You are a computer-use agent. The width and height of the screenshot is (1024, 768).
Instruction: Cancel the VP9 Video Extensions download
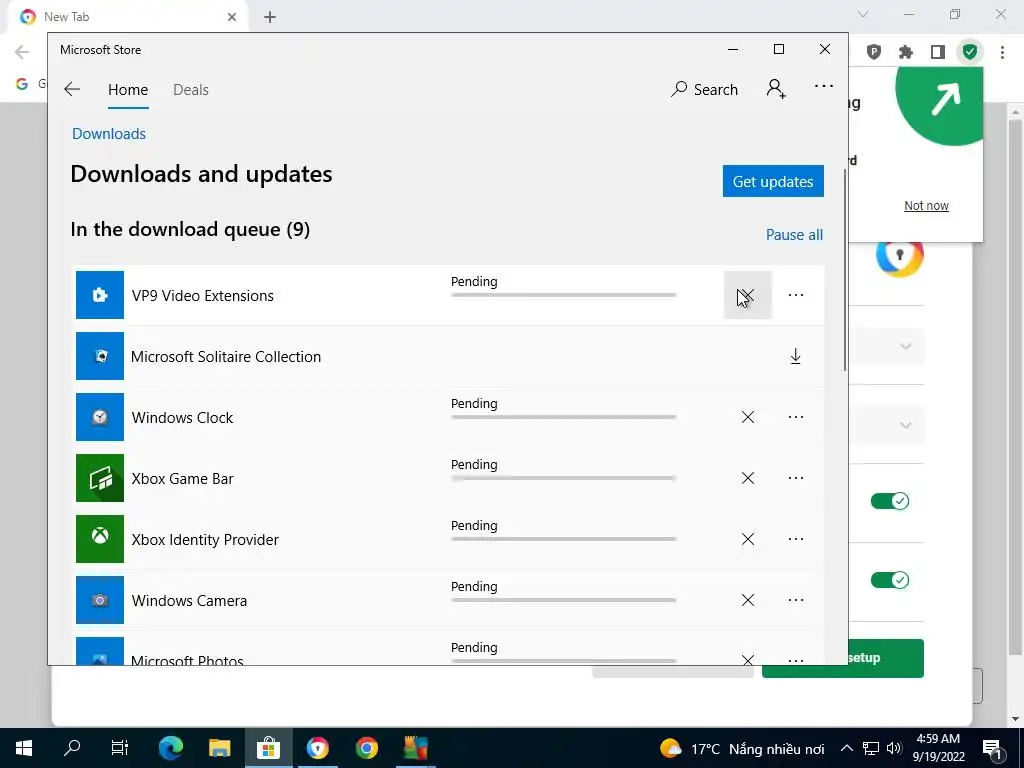(x=748, y=295)
